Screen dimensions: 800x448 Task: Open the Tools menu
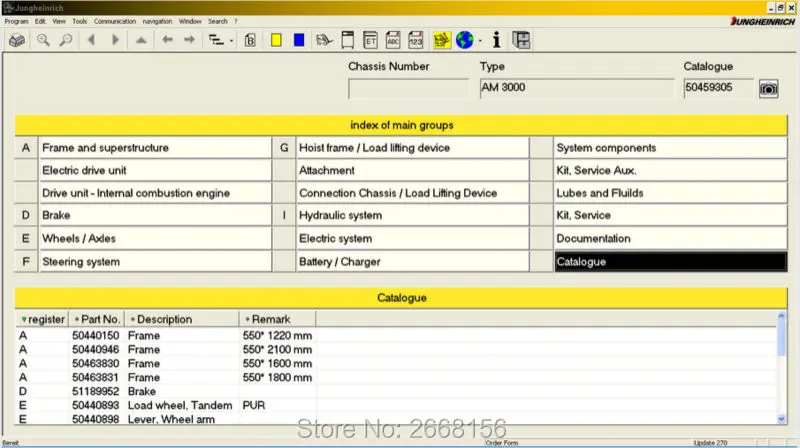(80, 21)
